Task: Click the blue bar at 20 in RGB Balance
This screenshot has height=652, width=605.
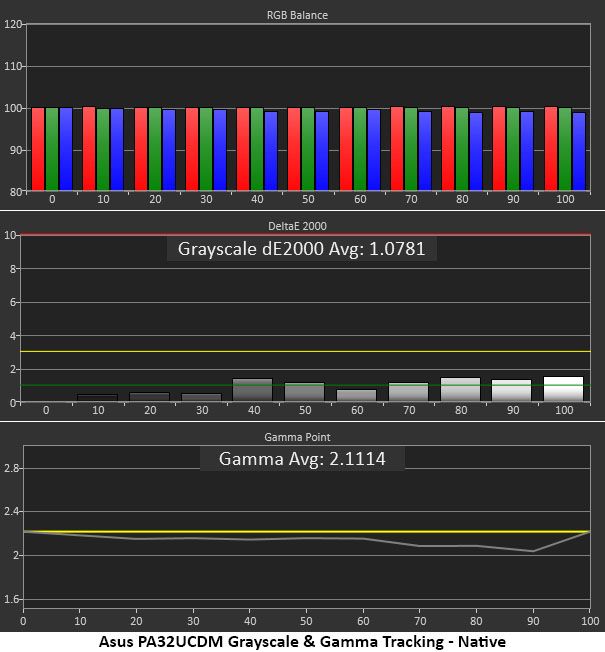Action: 169,150
